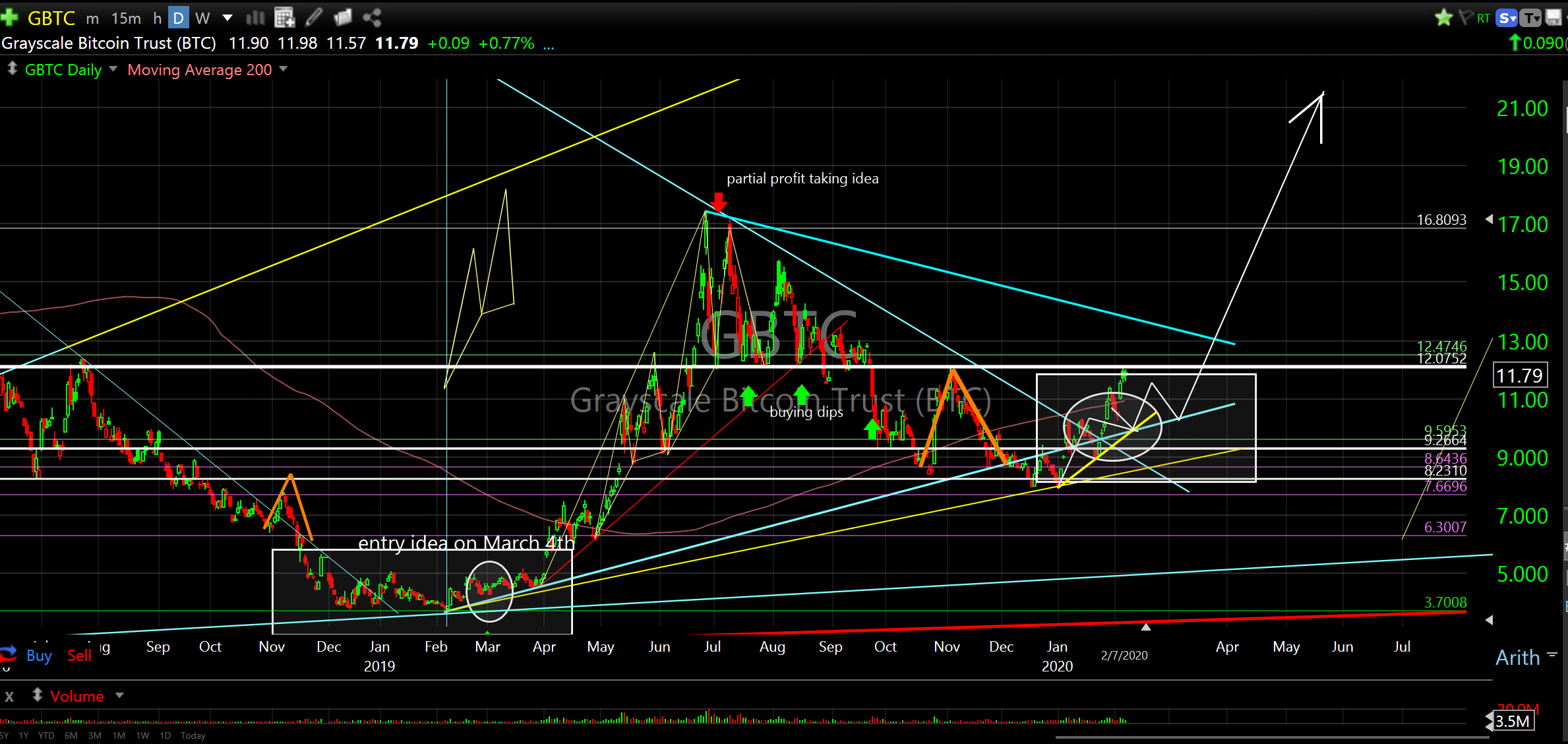
Task: Switch to Weekly 'W' timeframe
Action: pyautogui.click(x=202, y=18)
